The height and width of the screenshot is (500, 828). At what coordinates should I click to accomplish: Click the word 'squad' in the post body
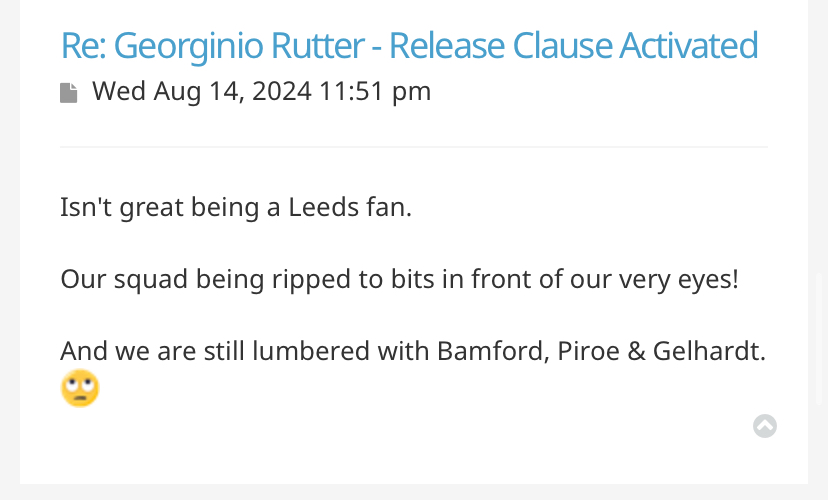pyautogui.click(x=151, y=280)
